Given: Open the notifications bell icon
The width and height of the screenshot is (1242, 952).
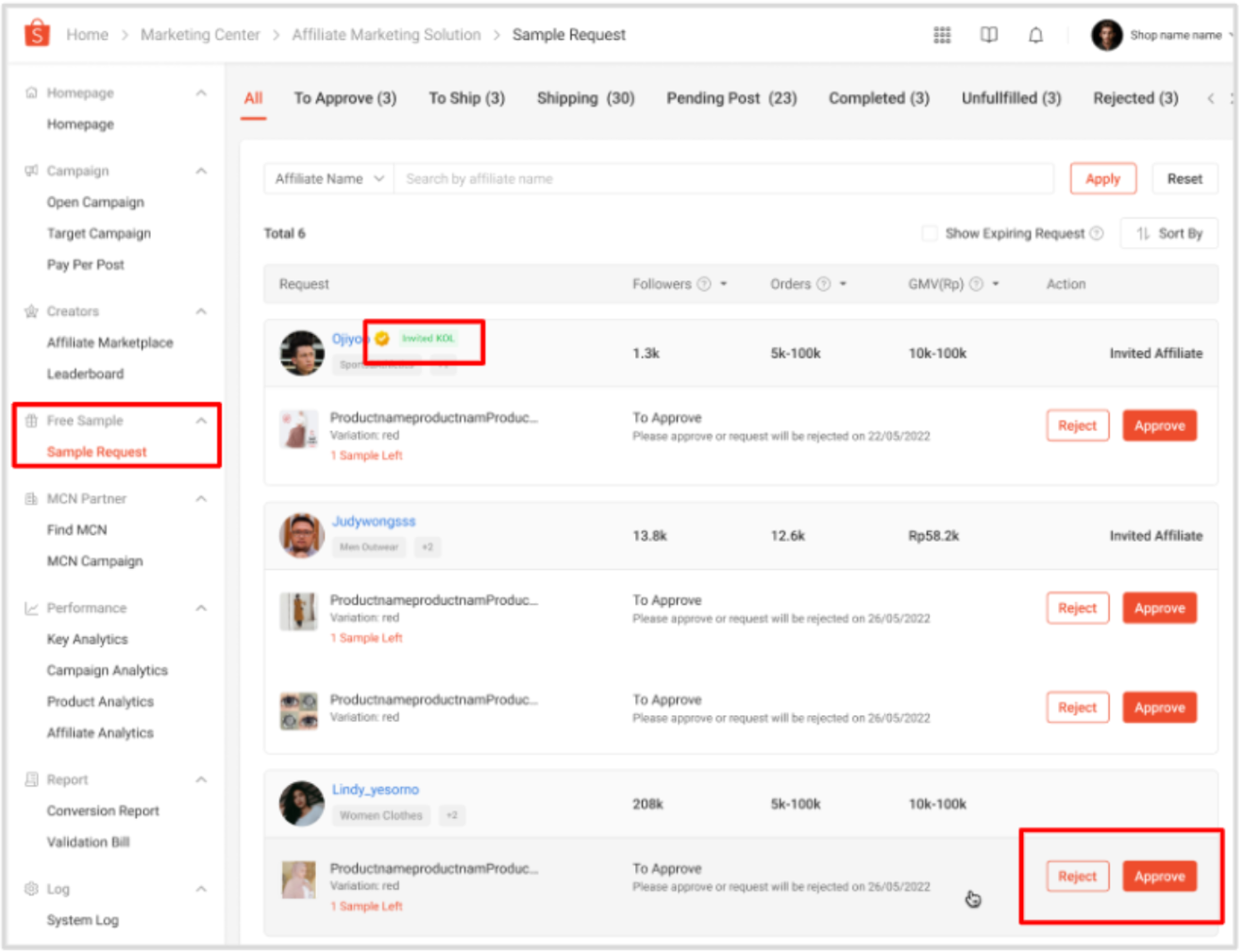Looking at the screenshot, I should click(x=1035, y=35).
